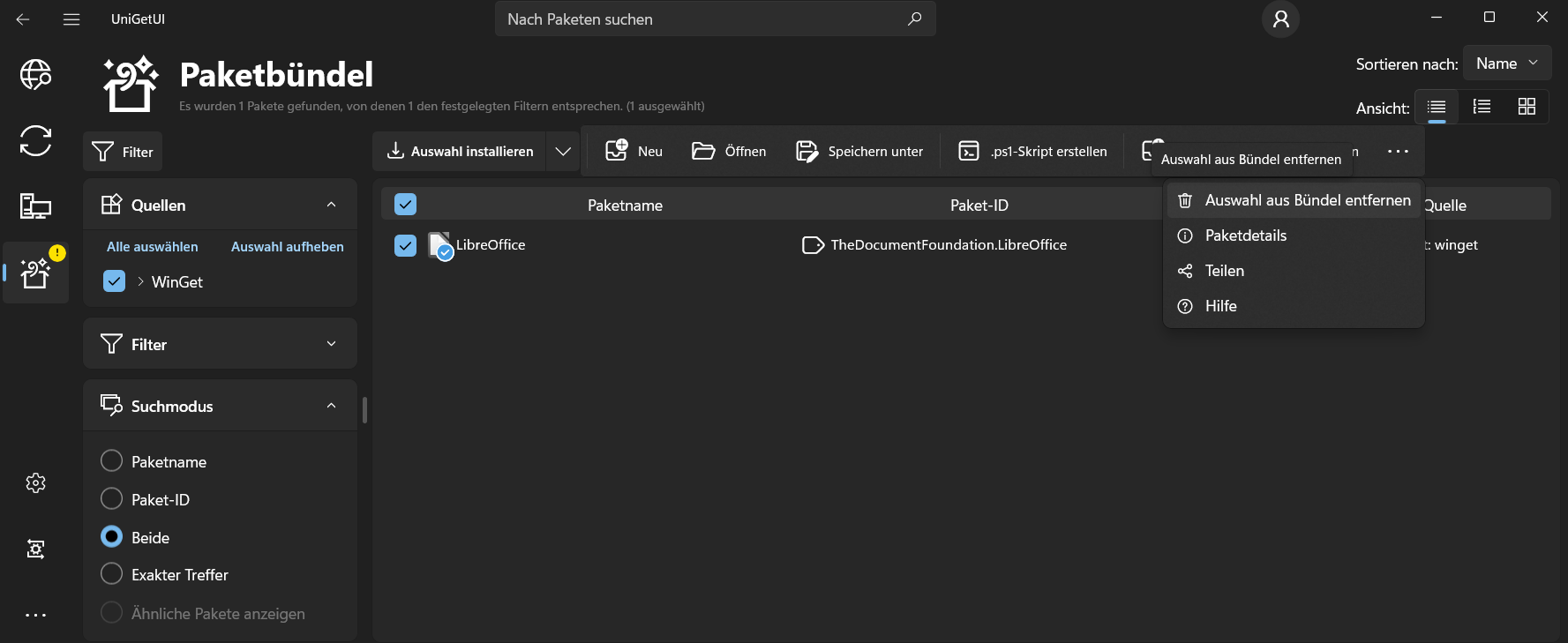1568x643 pixels.
Task: Select the Beide search mode
Action: tap(111, 537)
